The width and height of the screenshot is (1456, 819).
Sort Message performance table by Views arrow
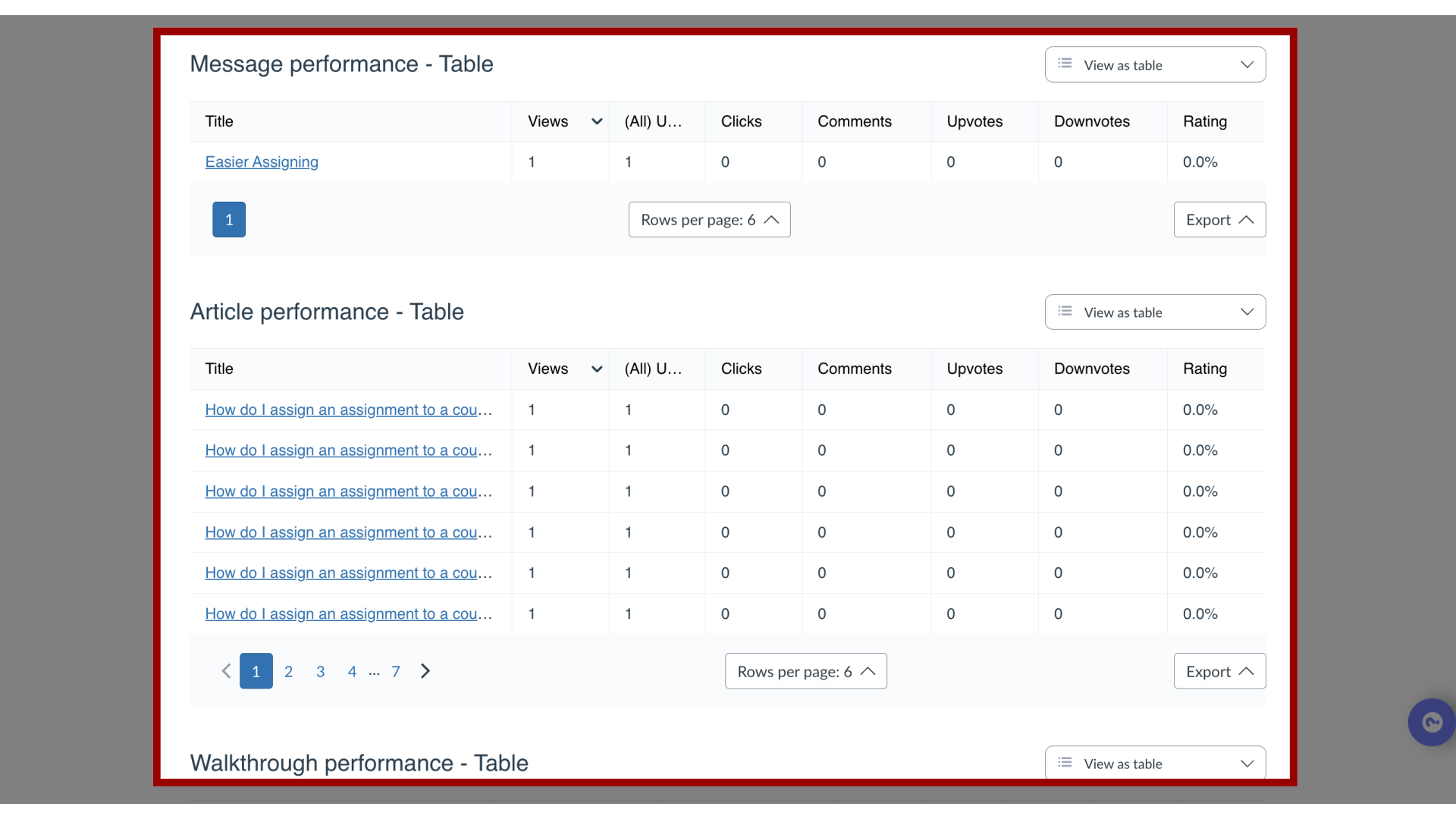(597, 121)
